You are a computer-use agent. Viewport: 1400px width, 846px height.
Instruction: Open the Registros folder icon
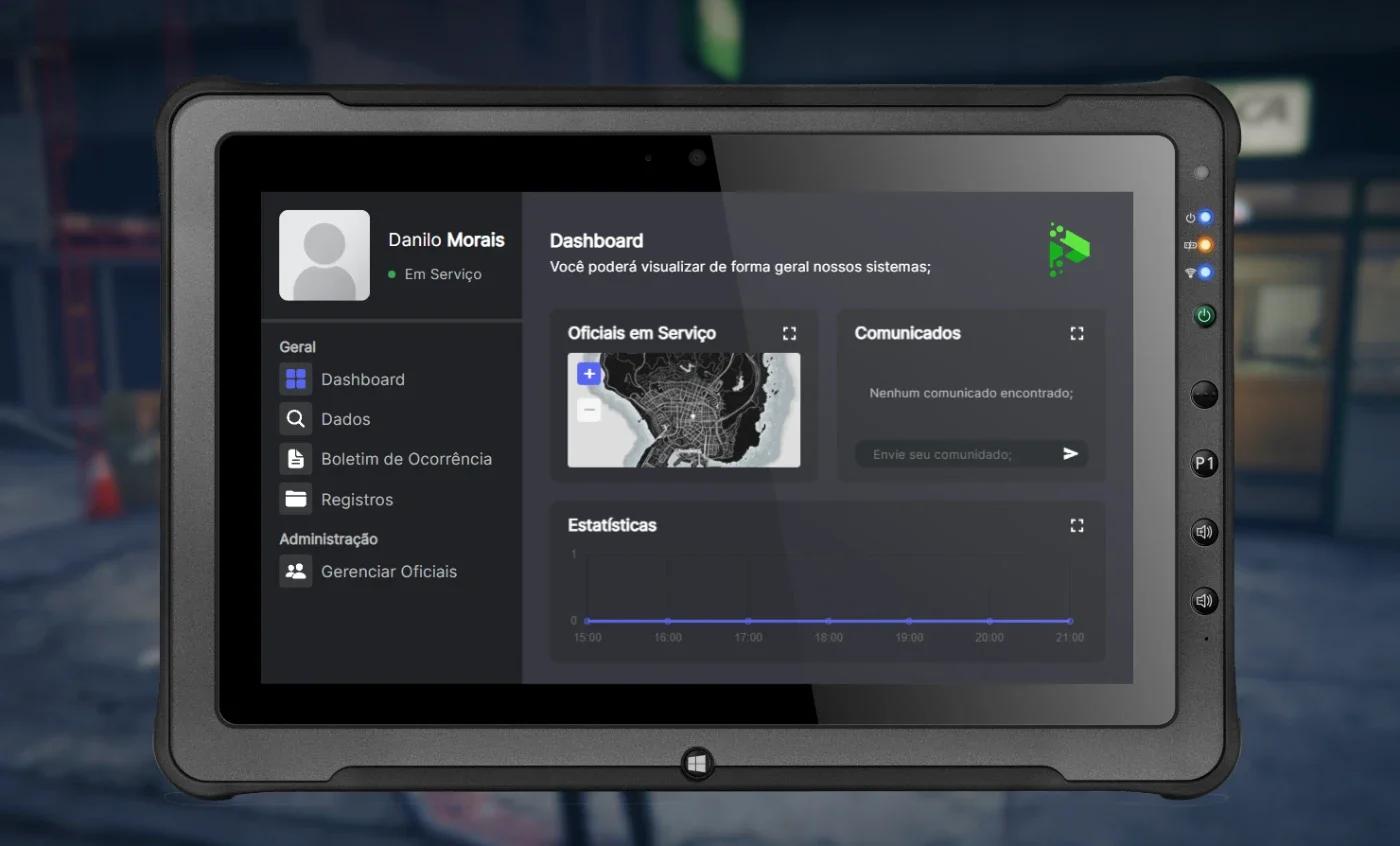click(296, 499)
